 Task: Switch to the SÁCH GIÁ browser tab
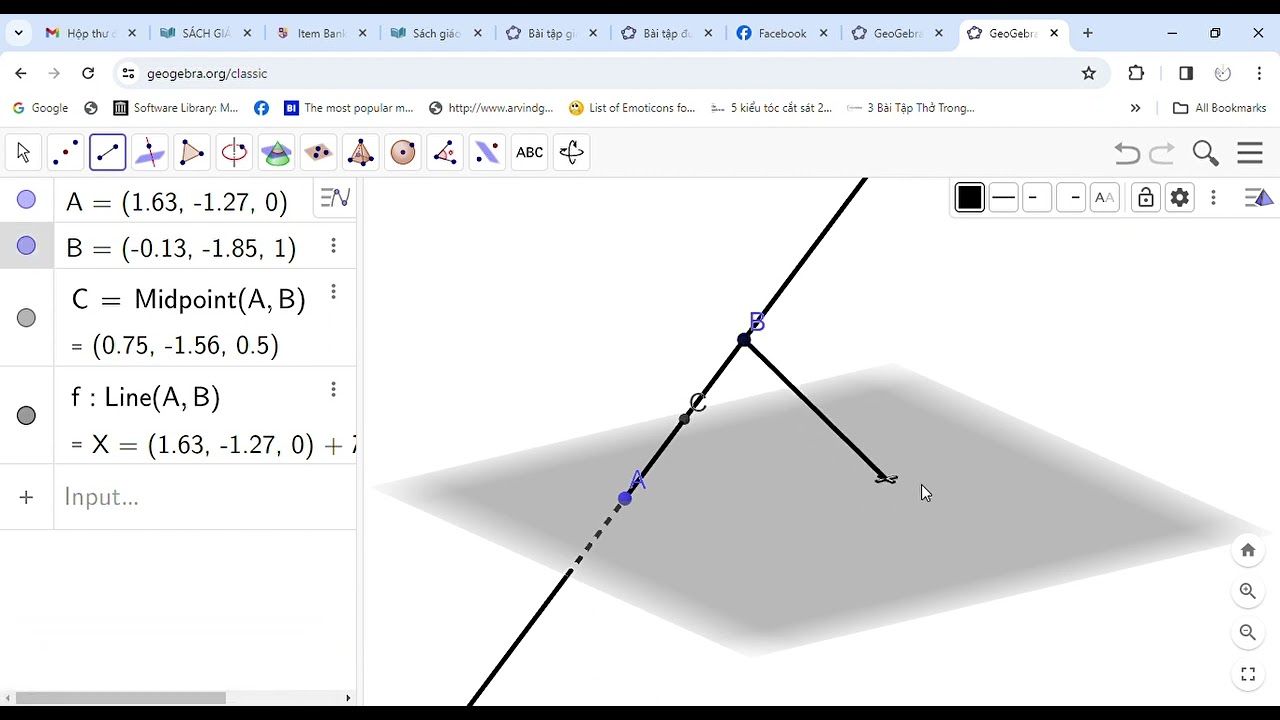[x=206, y=33]
